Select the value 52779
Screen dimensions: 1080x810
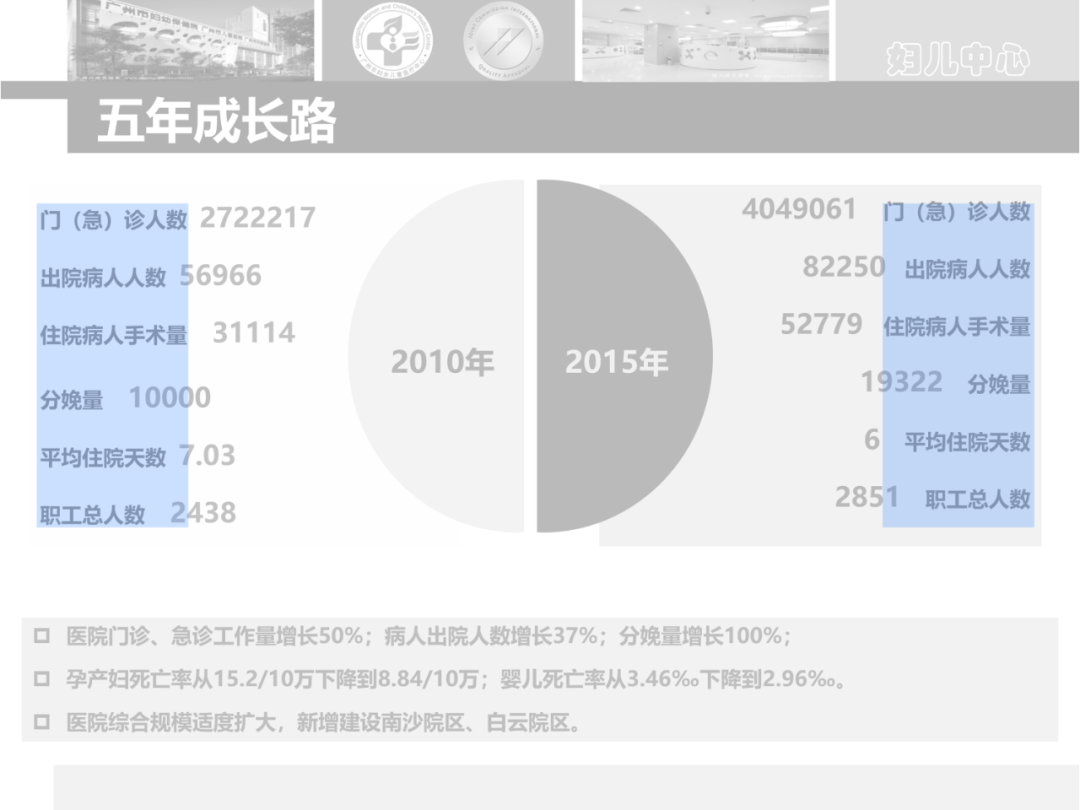coord(821,324)
